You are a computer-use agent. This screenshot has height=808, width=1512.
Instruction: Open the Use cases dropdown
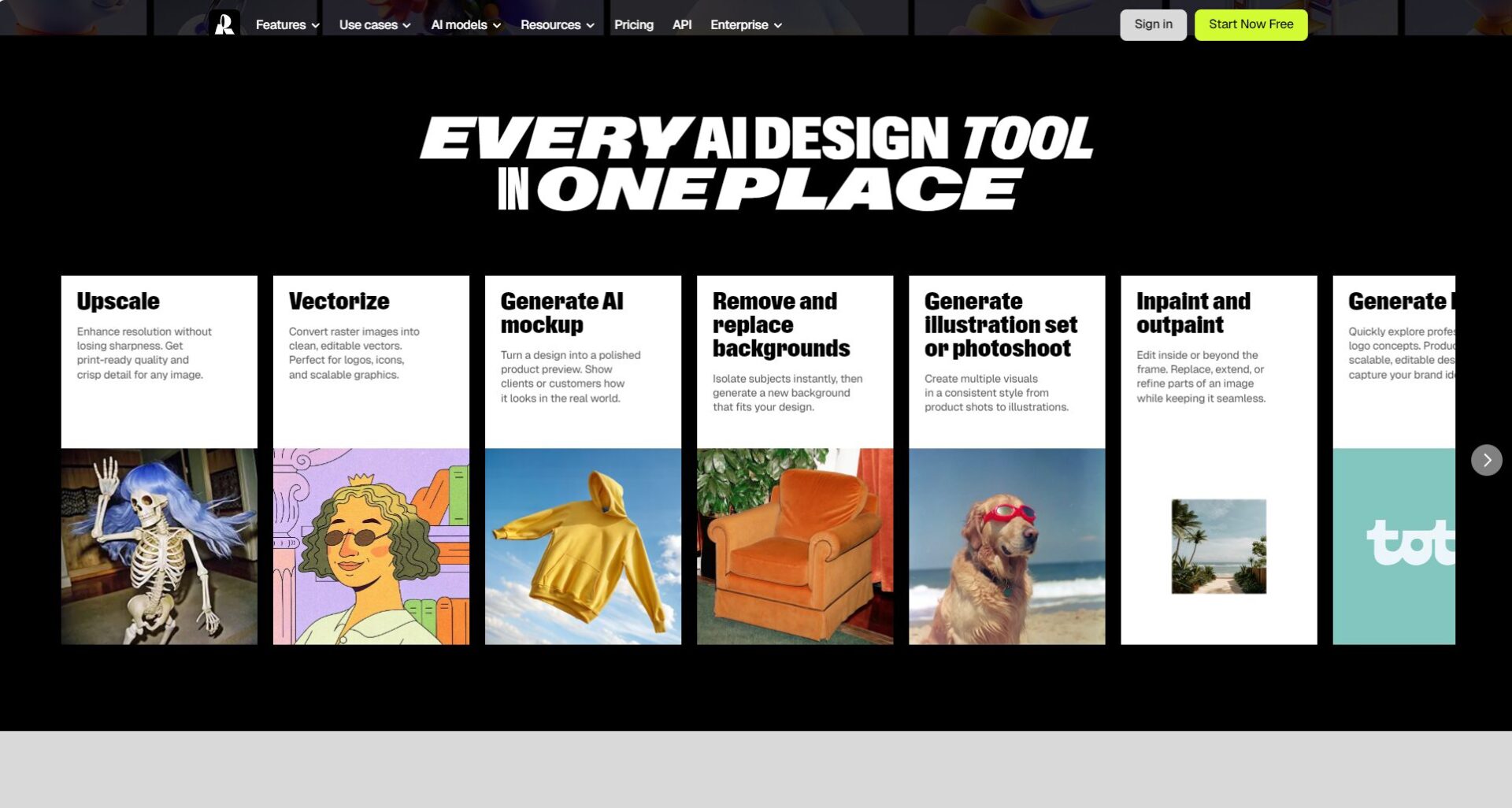pyautogui.click(x=374, y=25)
